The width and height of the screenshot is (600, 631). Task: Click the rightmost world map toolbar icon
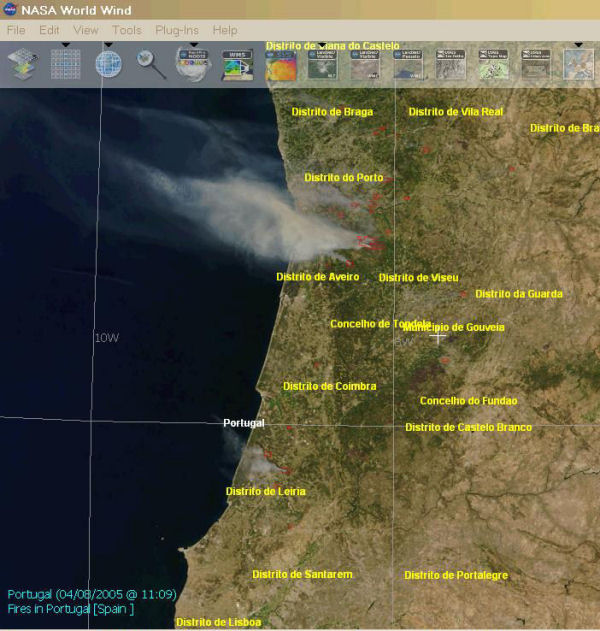(x=578, y=65)
